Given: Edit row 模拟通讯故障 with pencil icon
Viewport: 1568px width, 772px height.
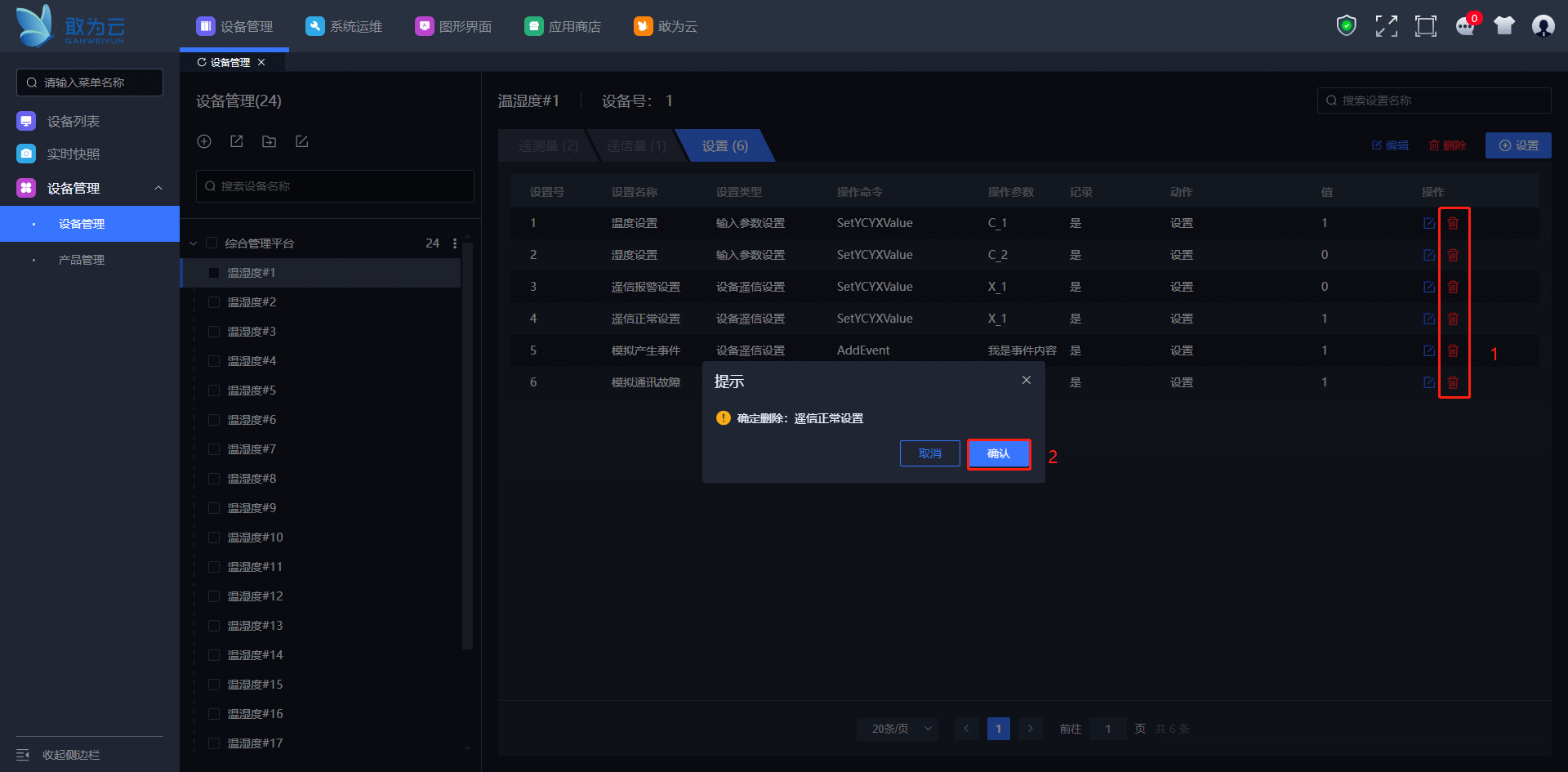Looking at the screenshot, I should coord(1429,382).
